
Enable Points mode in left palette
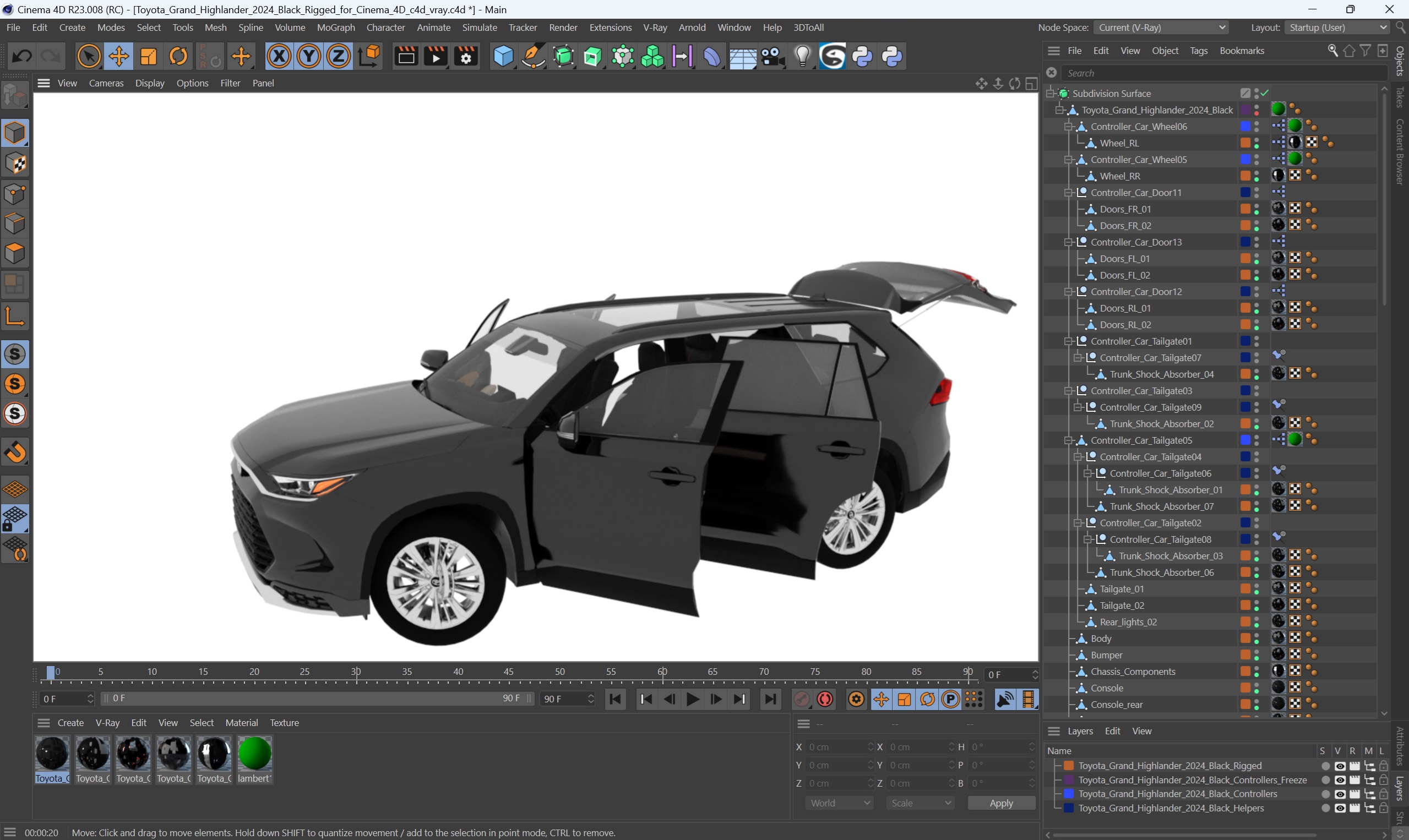click(x=15, y=194)
